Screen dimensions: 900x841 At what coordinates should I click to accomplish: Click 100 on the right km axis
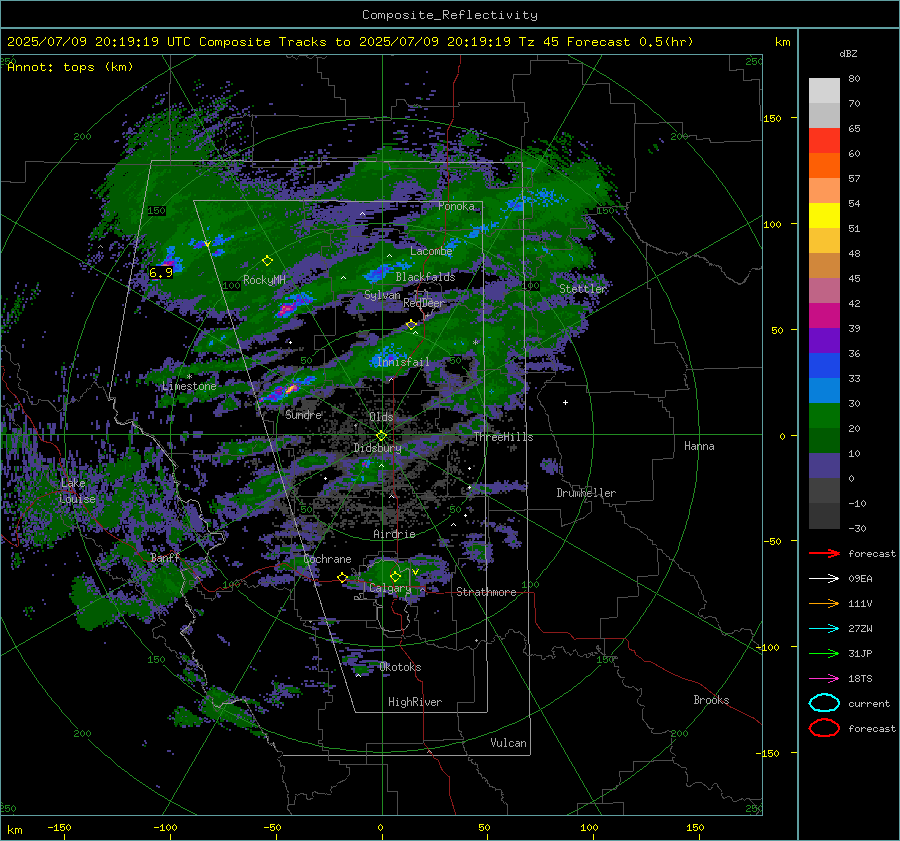point(773,224)
